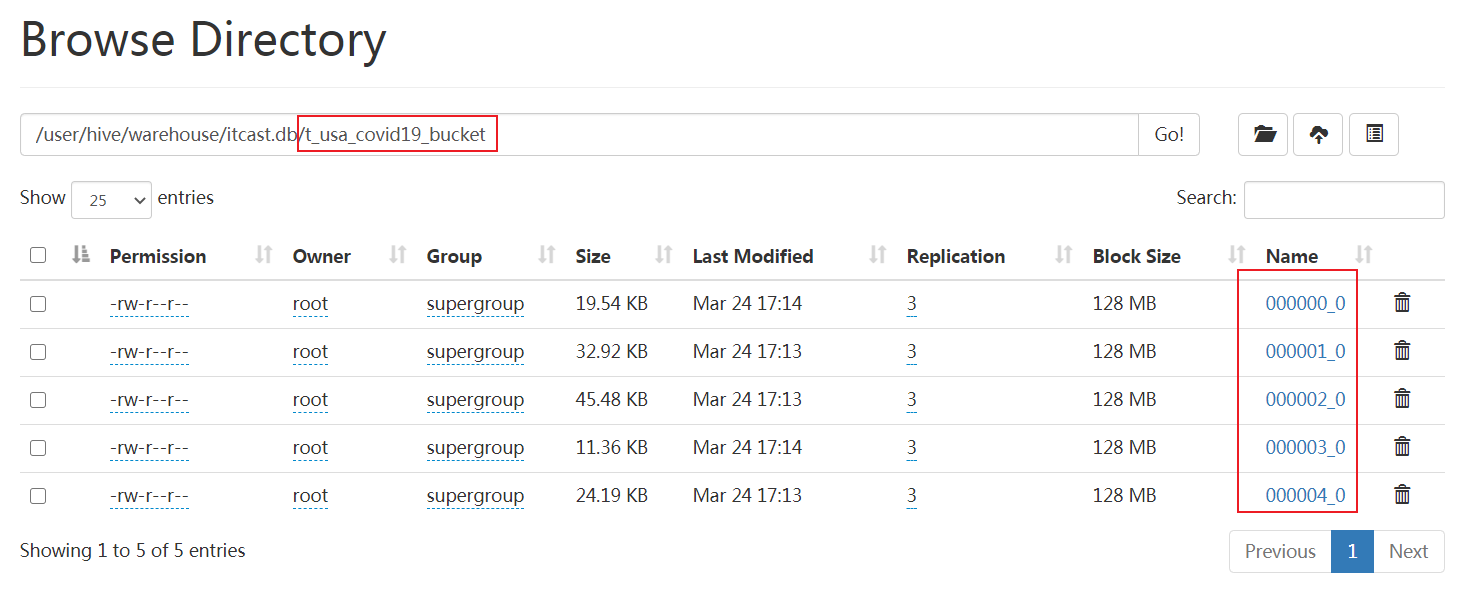1475x602 pixels.
Task: Click the cut and paste list icon
Action: [x=1374, y=134]
